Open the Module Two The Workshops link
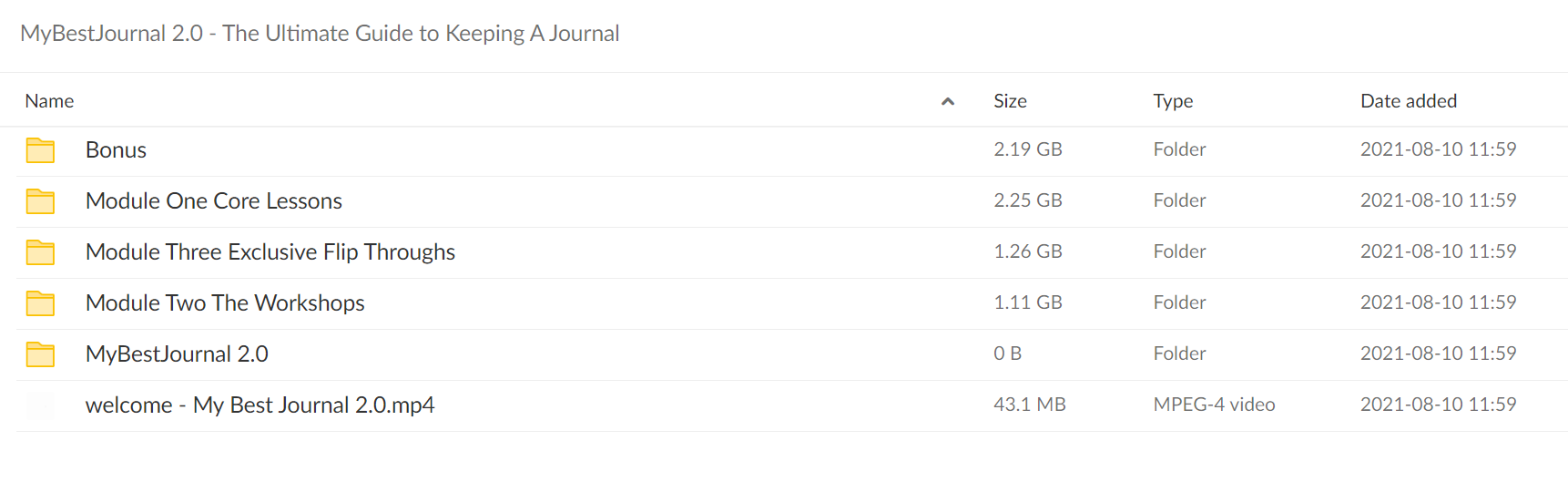This screenshot has height=492, width=1568. tap(225, 303)
